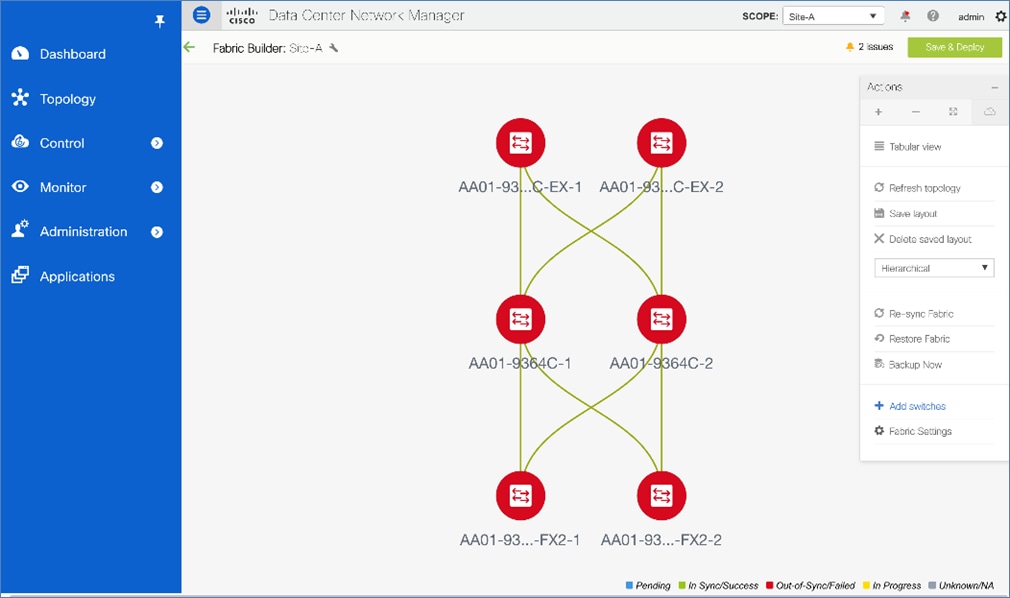
Task: Click the In Progress legend text
Action: (x=897, y=586)
